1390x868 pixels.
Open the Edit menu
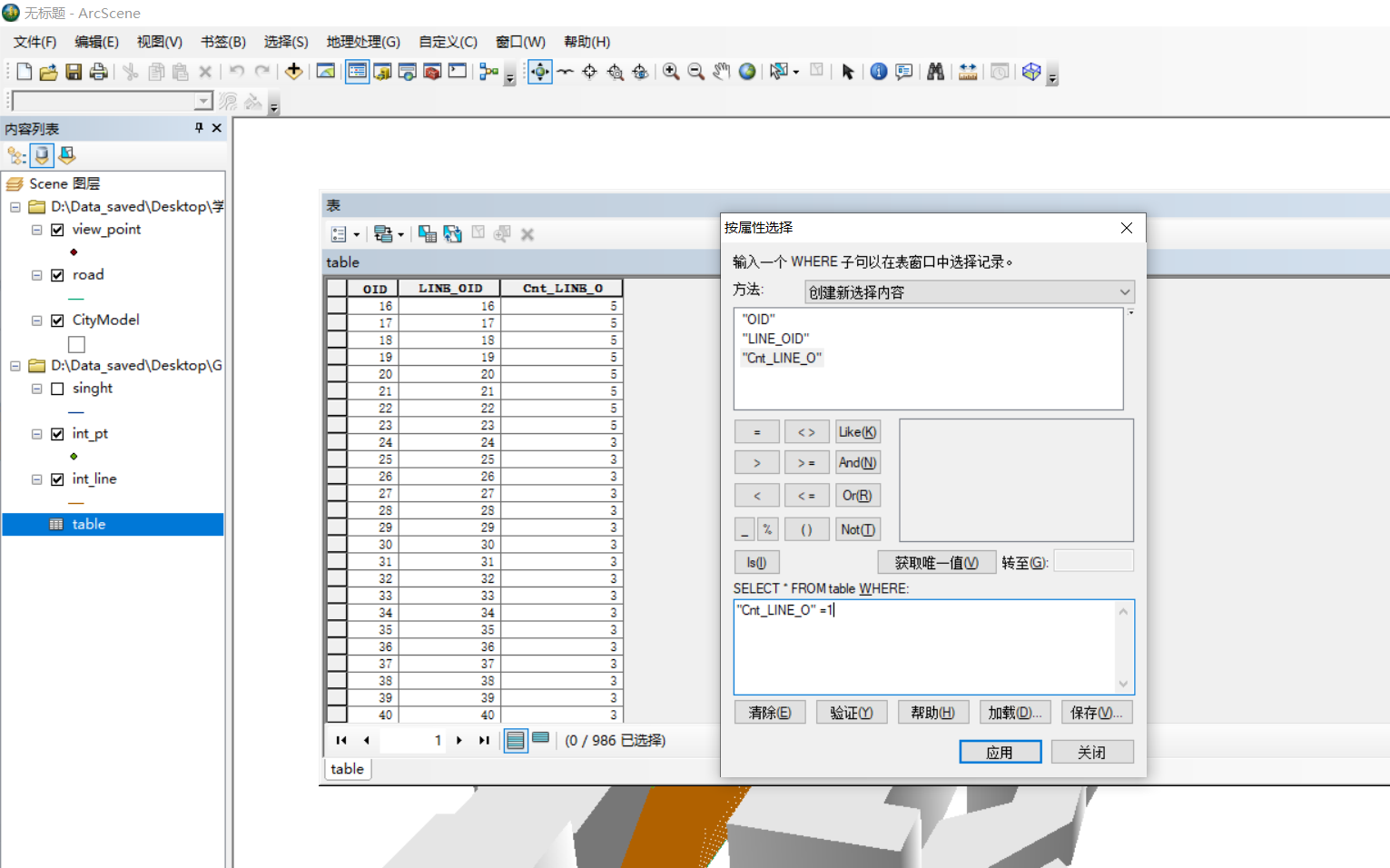click(96, 42)
